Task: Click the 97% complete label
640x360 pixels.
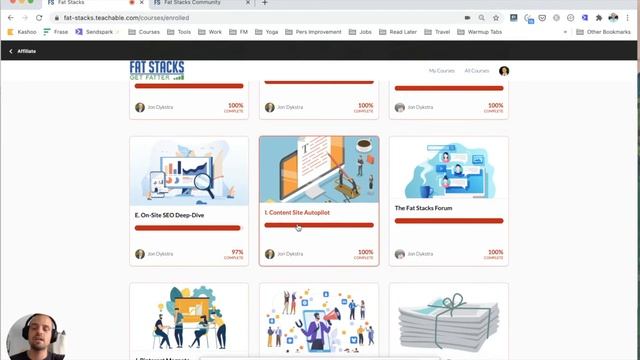Action: click(234, 254)
